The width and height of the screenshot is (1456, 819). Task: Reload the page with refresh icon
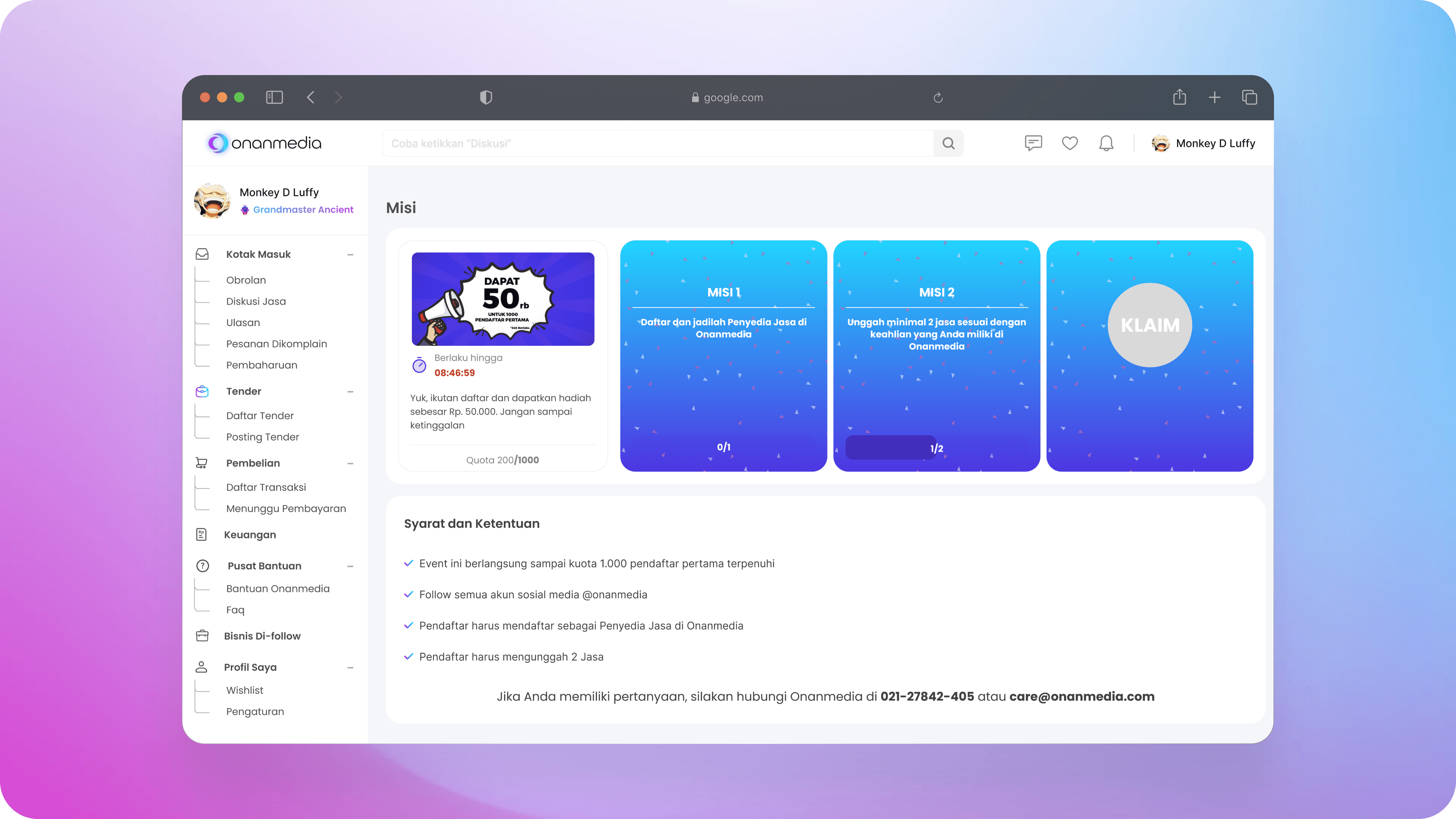(x=938, y=98)
